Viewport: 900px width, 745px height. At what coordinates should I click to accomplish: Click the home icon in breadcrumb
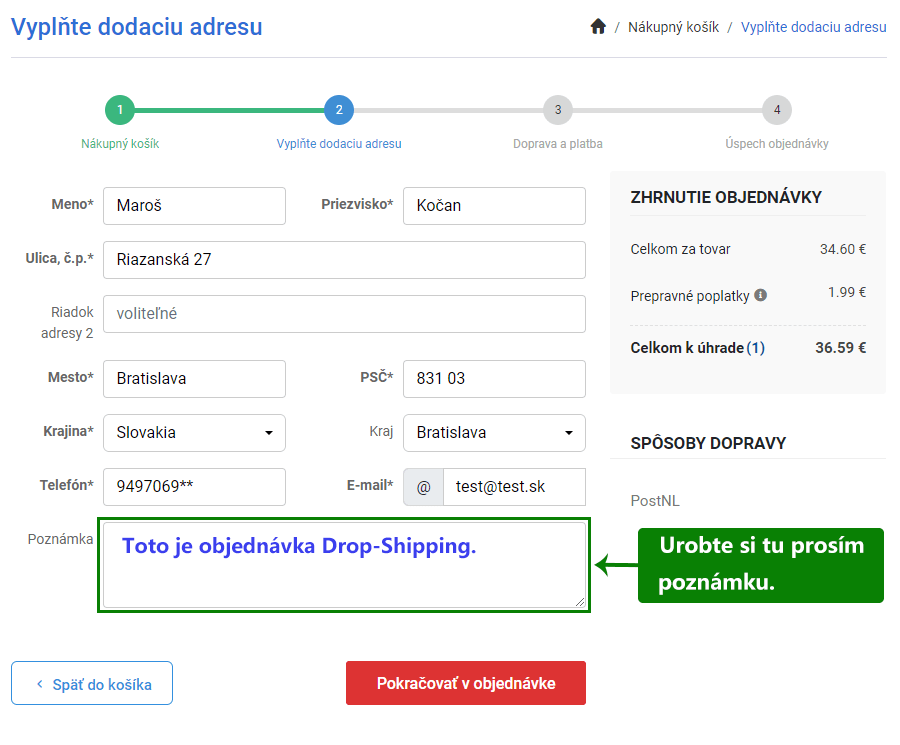point(598,27)
